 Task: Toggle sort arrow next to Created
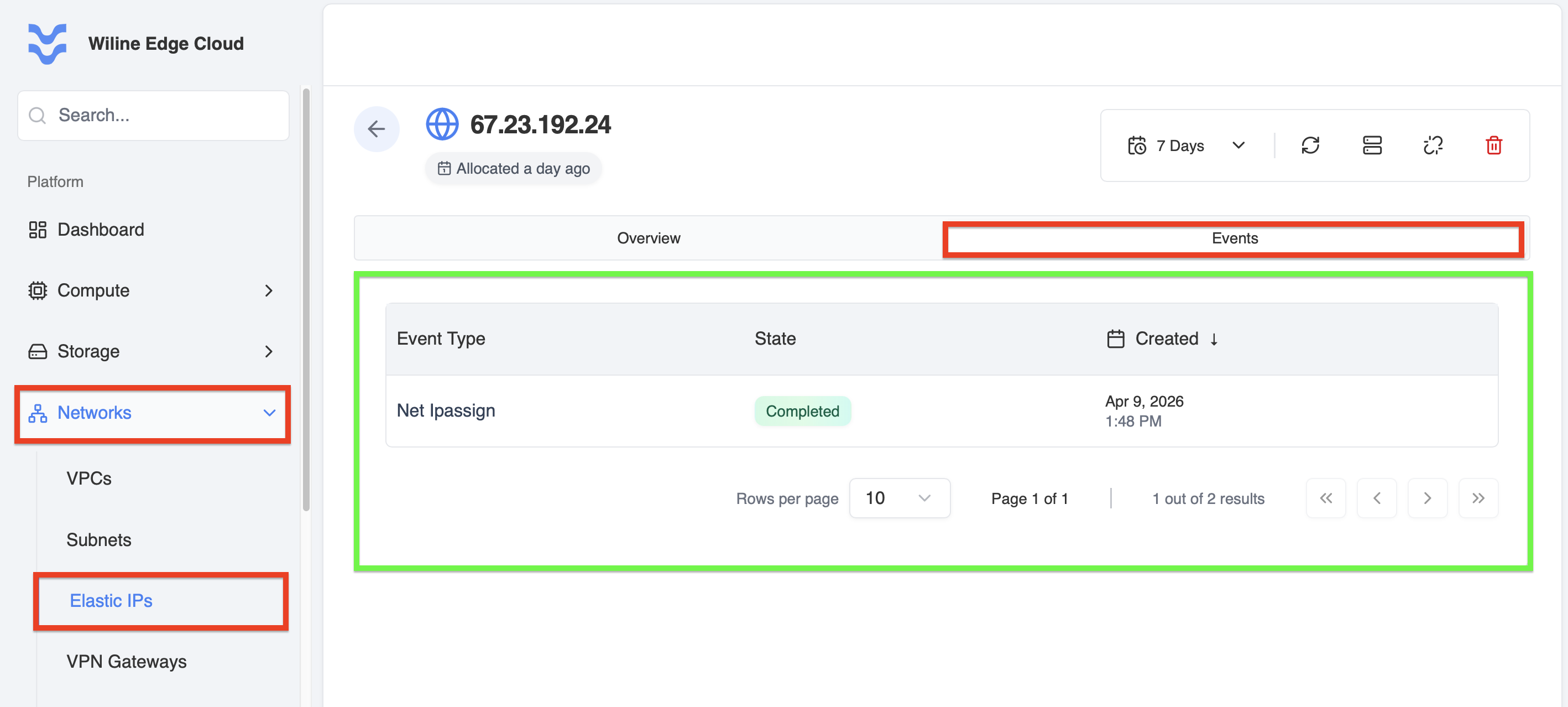point(1214,339)
